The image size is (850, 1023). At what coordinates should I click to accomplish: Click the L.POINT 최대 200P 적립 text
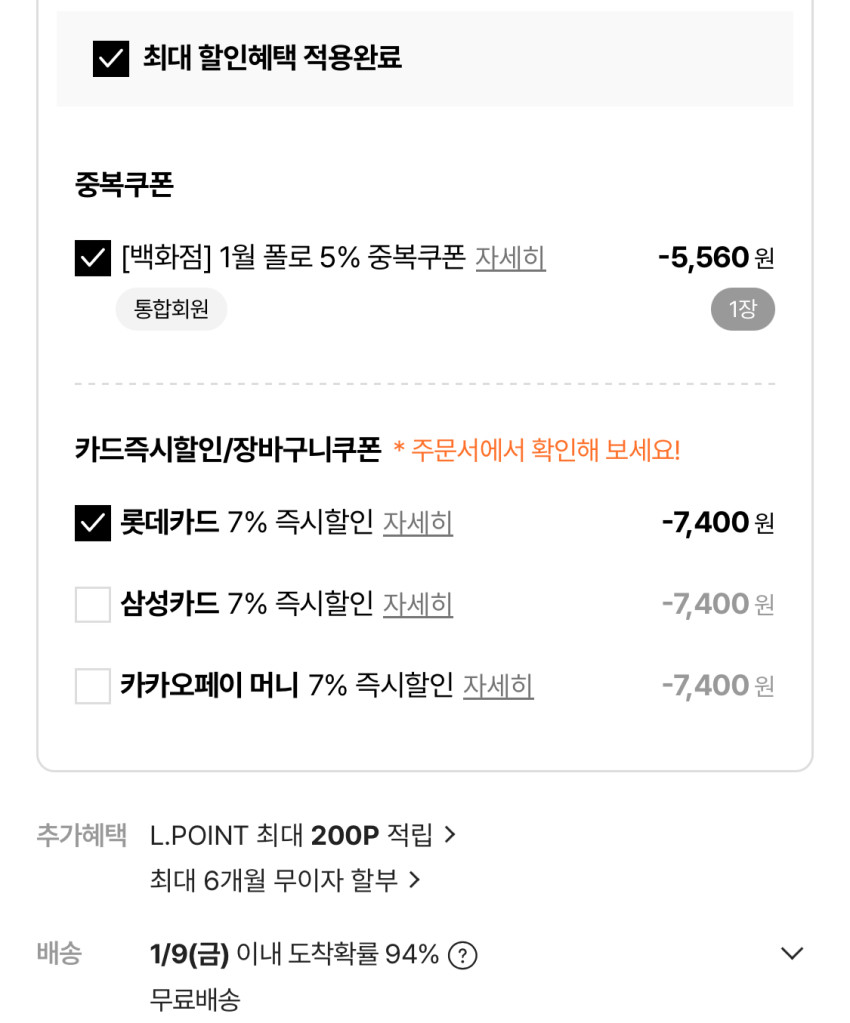(291, 834)
